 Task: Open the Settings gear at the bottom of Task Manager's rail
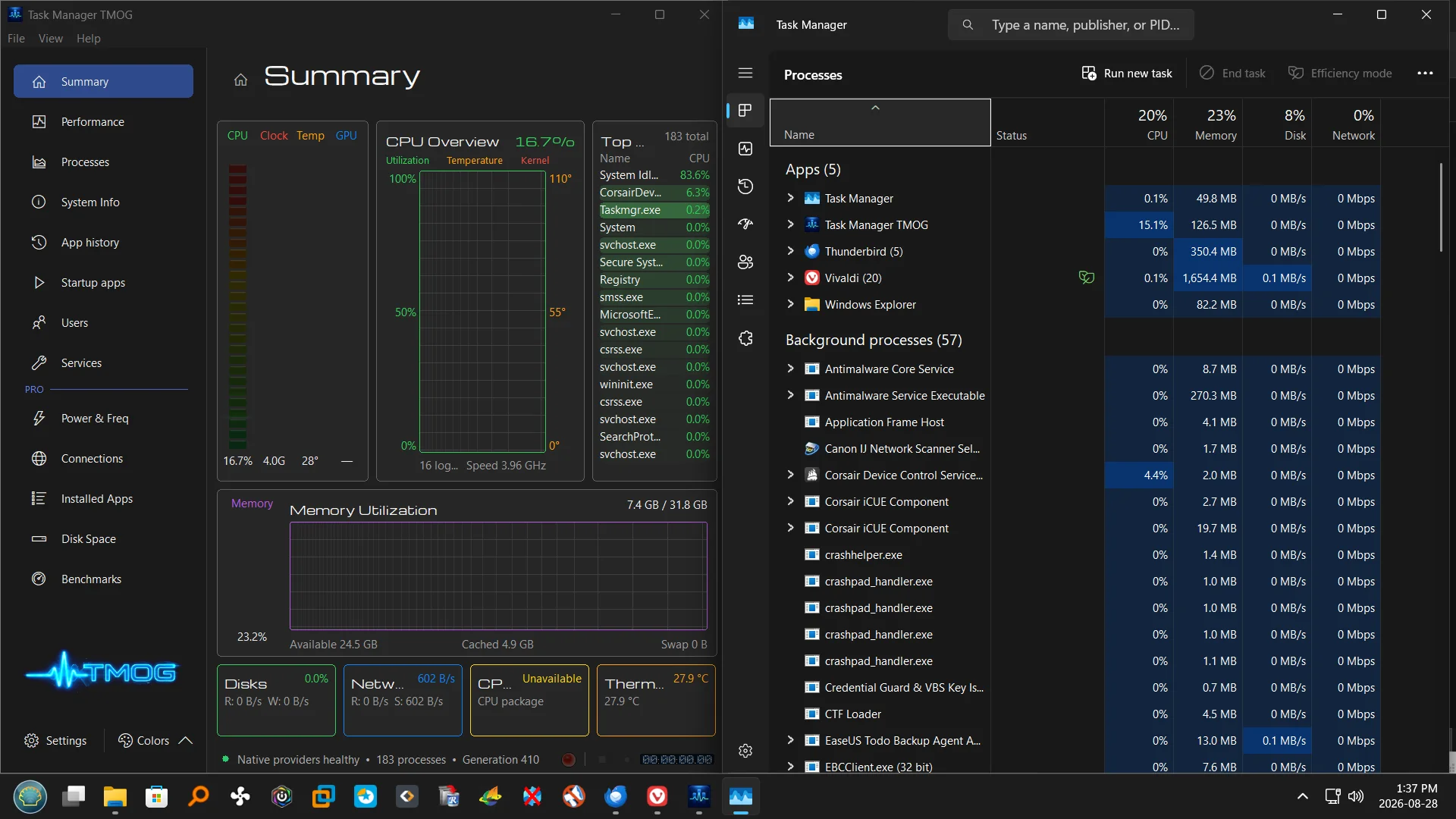pos(745,751)
